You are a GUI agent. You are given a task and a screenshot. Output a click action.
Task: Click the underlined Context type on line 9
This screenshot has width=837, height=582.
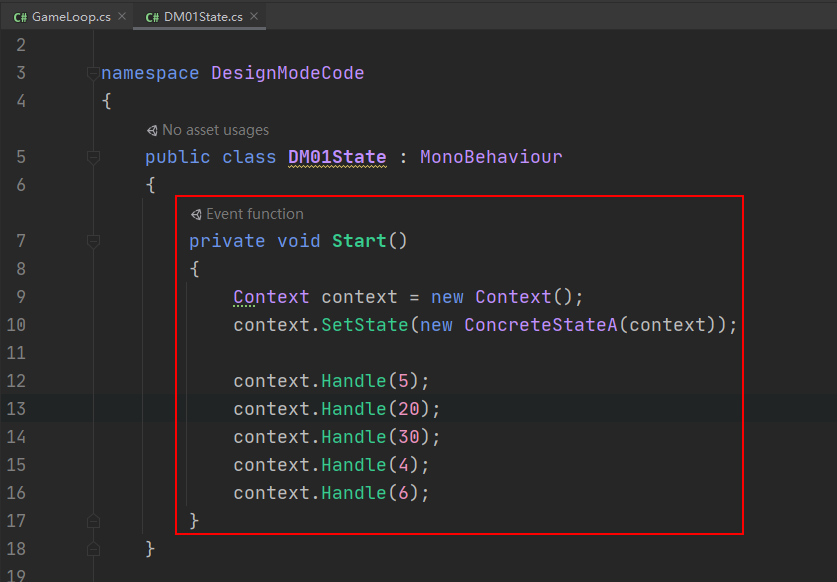(x=271, y=297)
